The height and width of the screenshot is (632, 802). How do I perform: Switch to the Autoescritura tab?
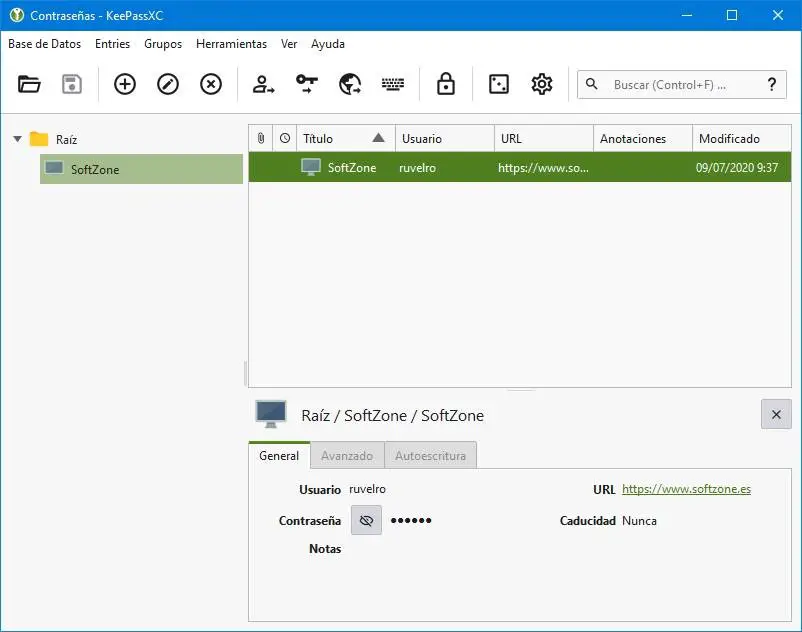(x=430, y=456)
